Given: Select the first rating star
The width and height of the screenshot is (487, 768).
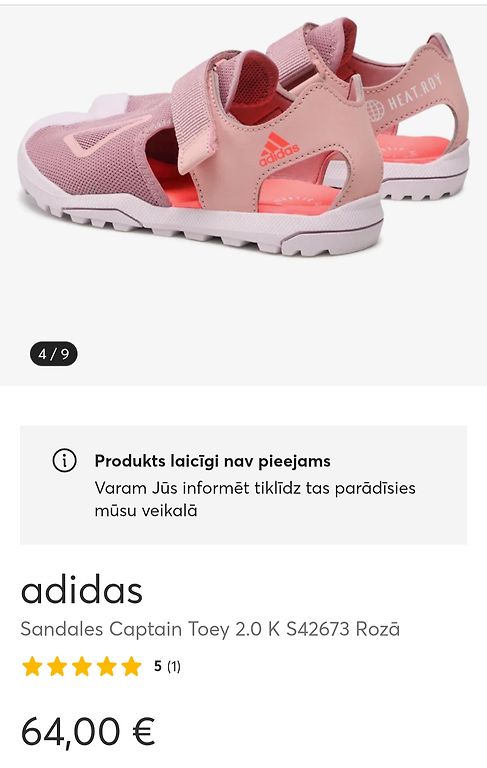Looking at the screenshot, I should [32, 667].
